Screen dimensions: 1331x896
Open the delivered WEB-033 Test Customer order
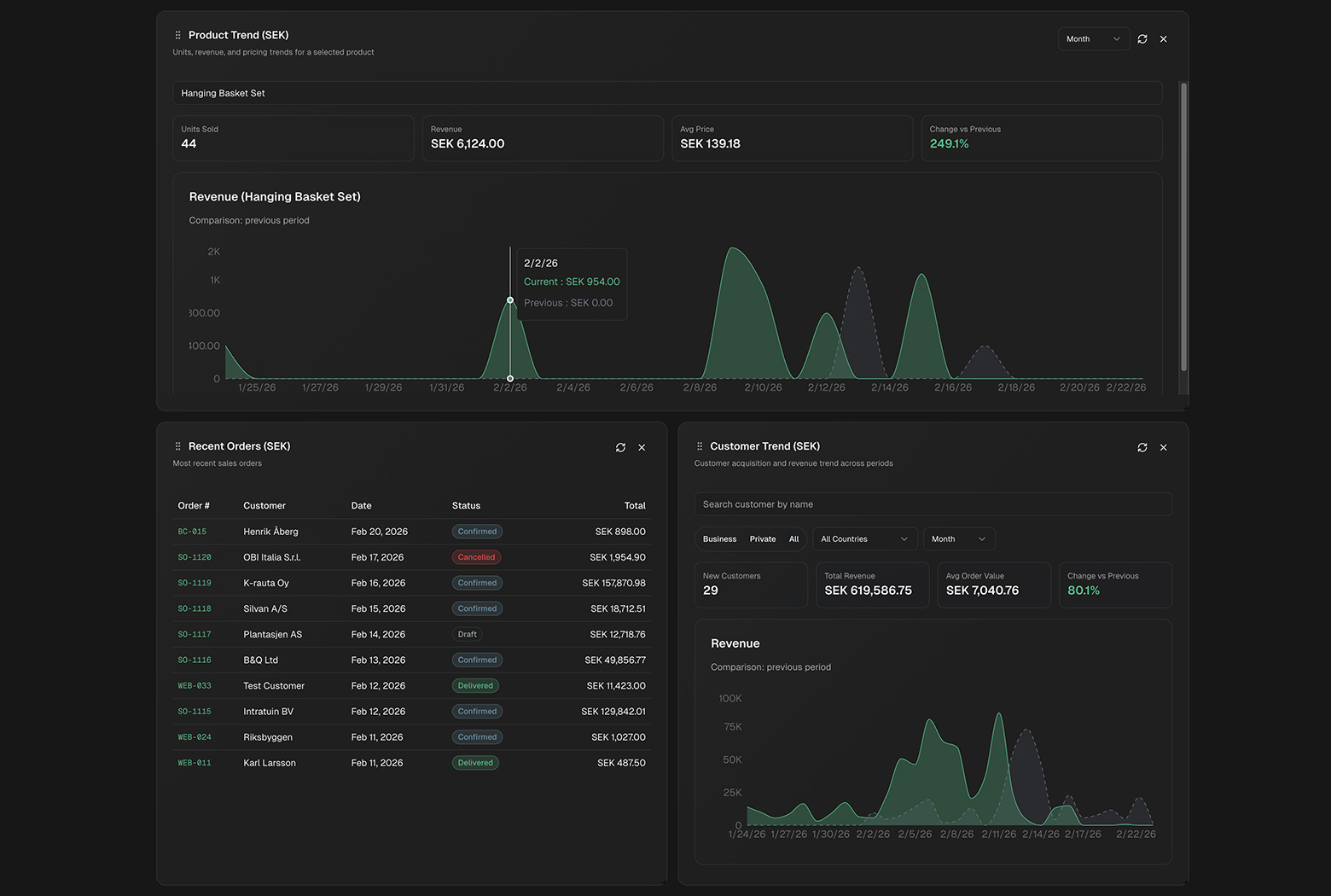pos(194,685)
